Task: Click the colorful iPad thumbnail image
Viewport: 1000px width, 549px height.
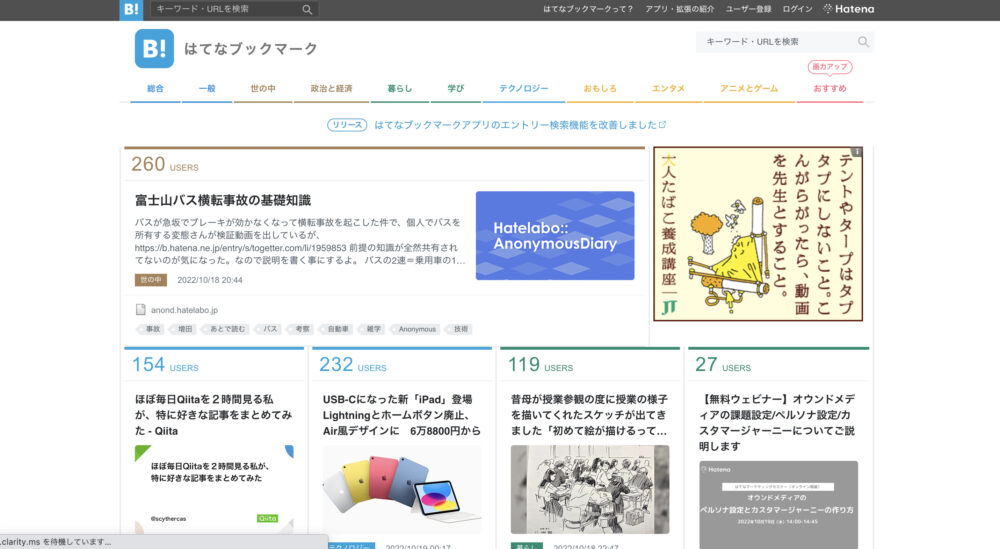Action: 402,489
